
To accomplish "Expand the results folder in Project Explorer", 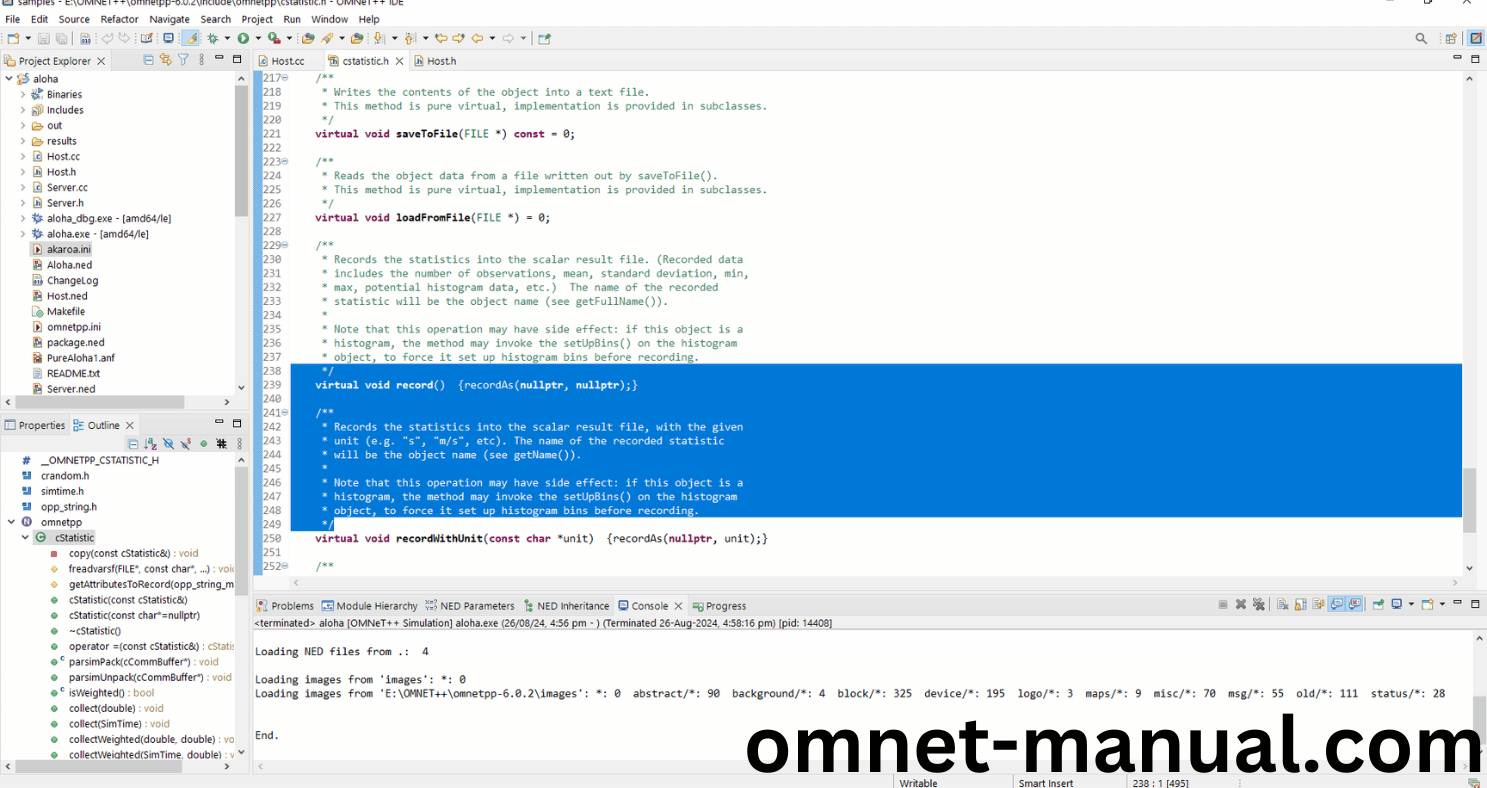I will click(x=23, y=141).
